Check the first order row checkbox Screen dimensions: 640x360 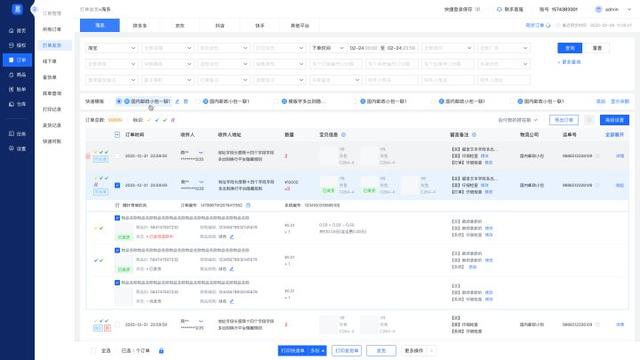coord(118,156)
